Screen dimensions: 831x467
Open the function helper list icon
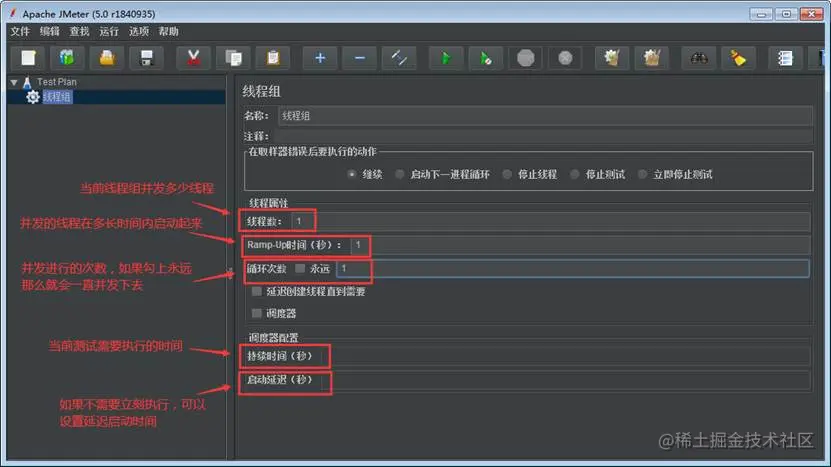click(x=785, y=58)
